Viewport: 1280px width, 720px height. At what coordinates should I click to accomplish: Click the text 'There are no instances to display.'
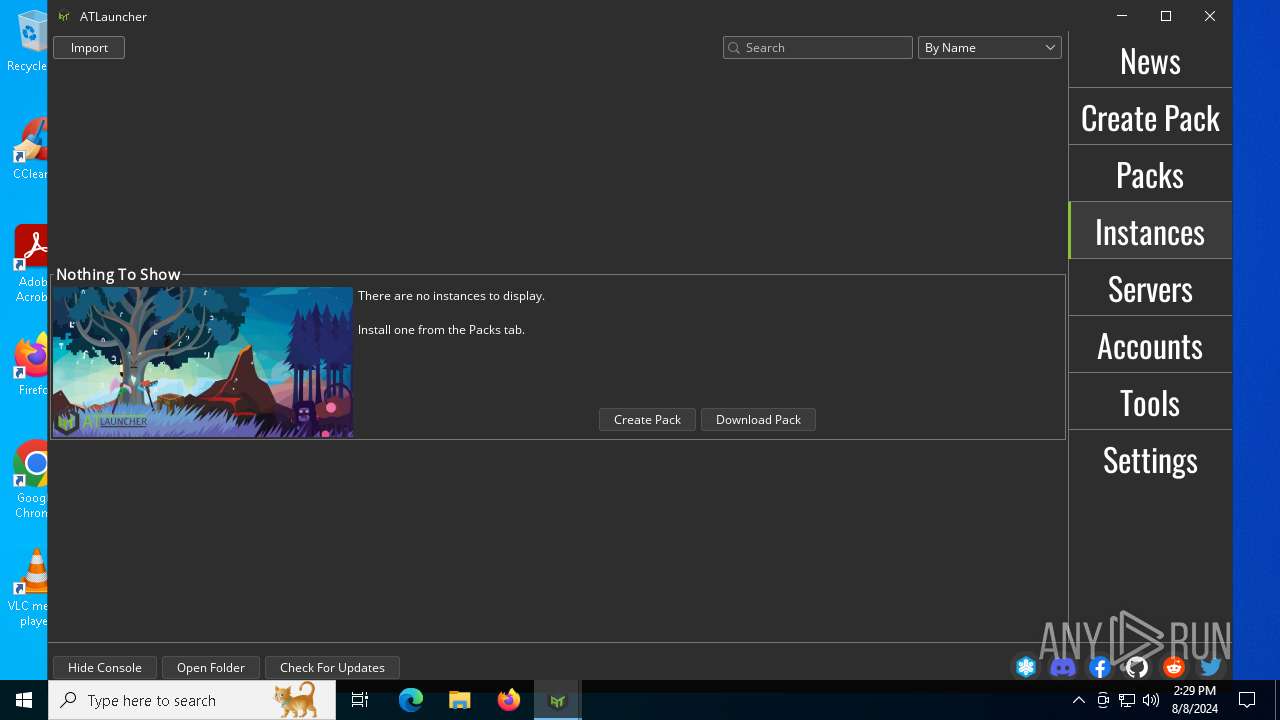coord(451,296)
